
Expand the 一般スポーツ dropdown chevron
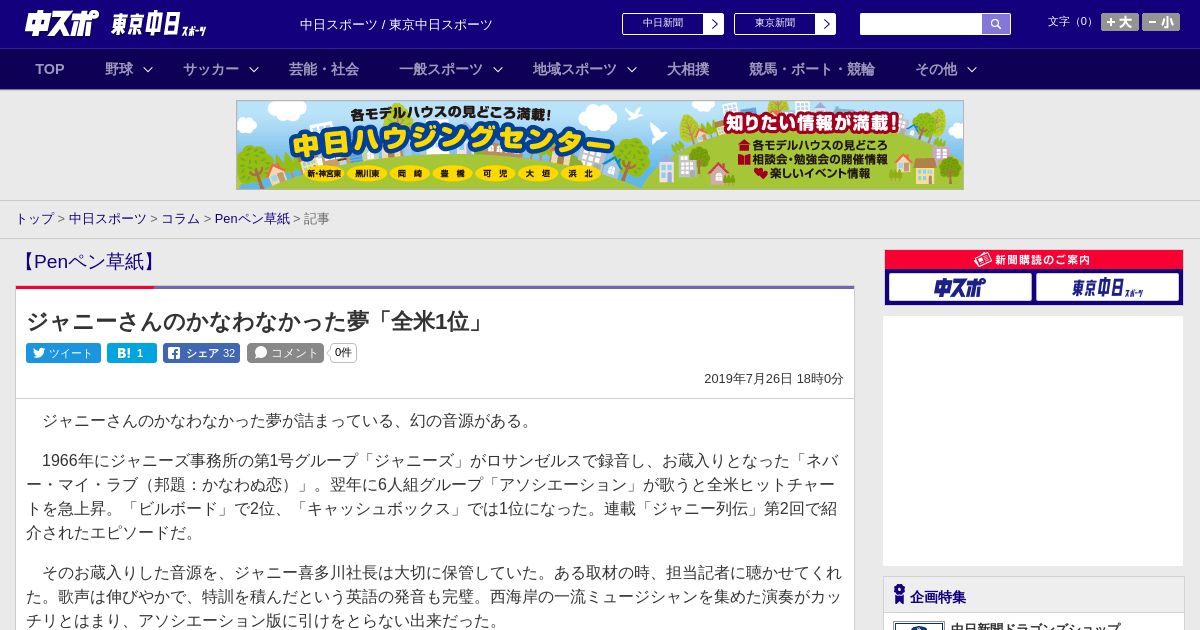pyautogui.click(x=498, y=69)
